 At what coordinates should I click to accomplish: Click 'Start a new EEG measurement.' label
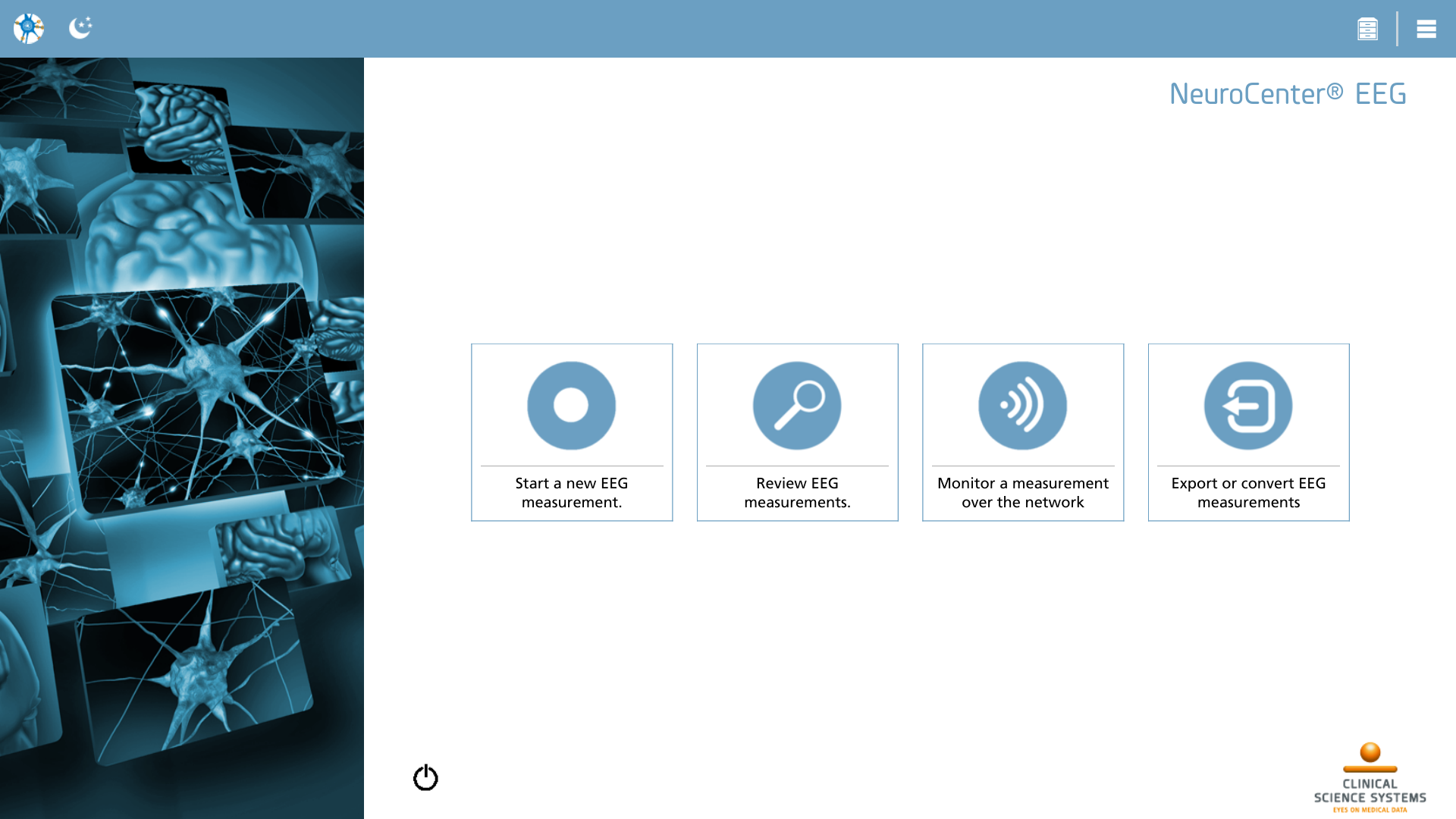point(572,493)
